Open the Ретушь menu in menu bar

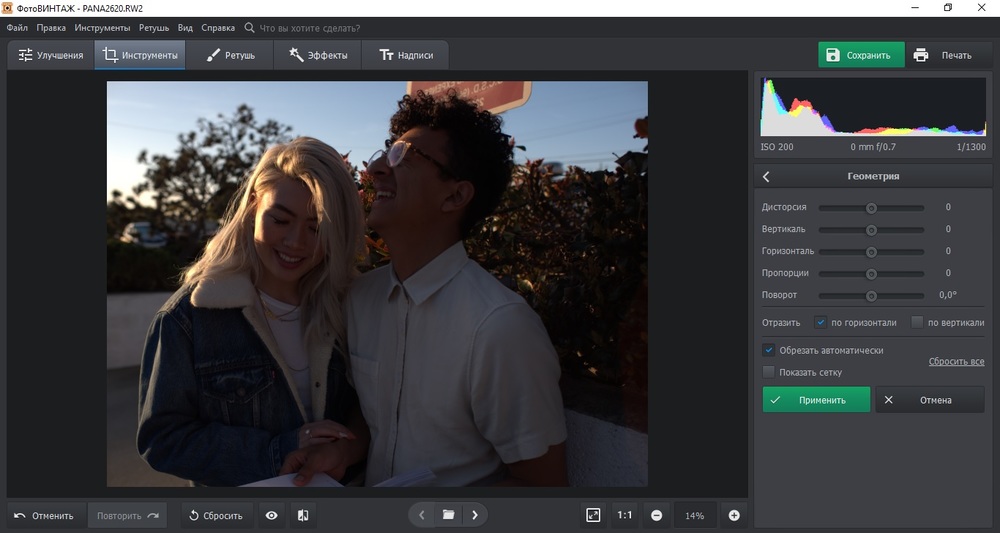tap(153, 28)
